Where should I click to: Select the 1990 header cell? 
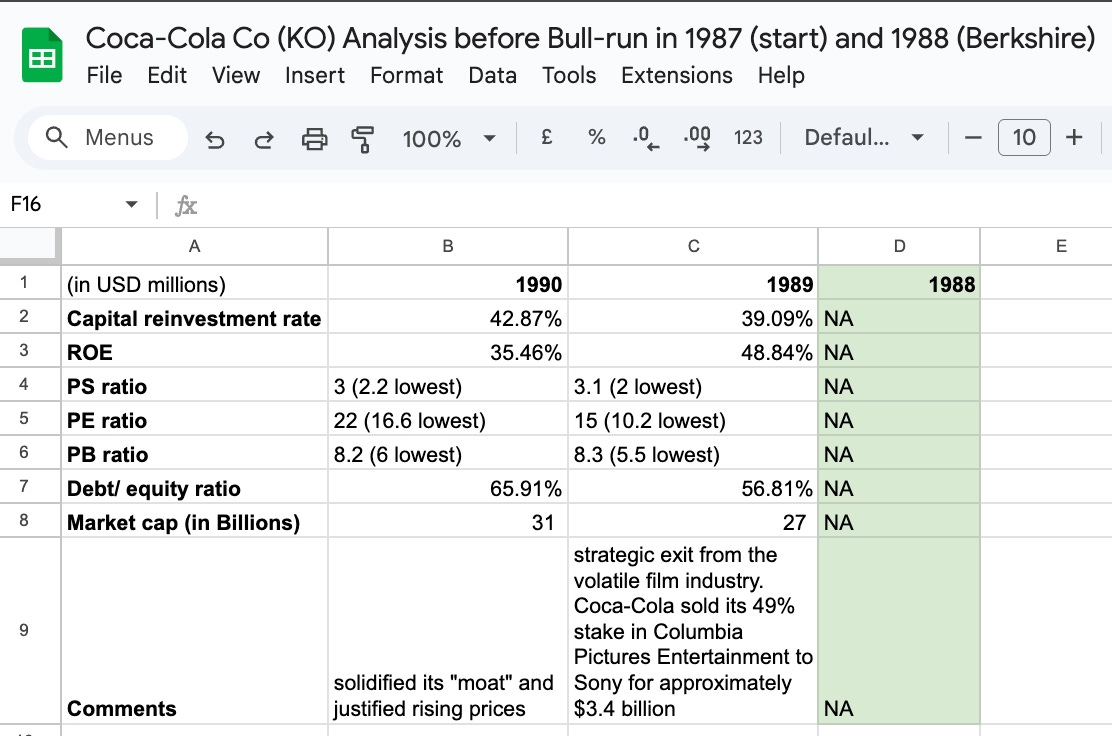click(x=447, y=284)
